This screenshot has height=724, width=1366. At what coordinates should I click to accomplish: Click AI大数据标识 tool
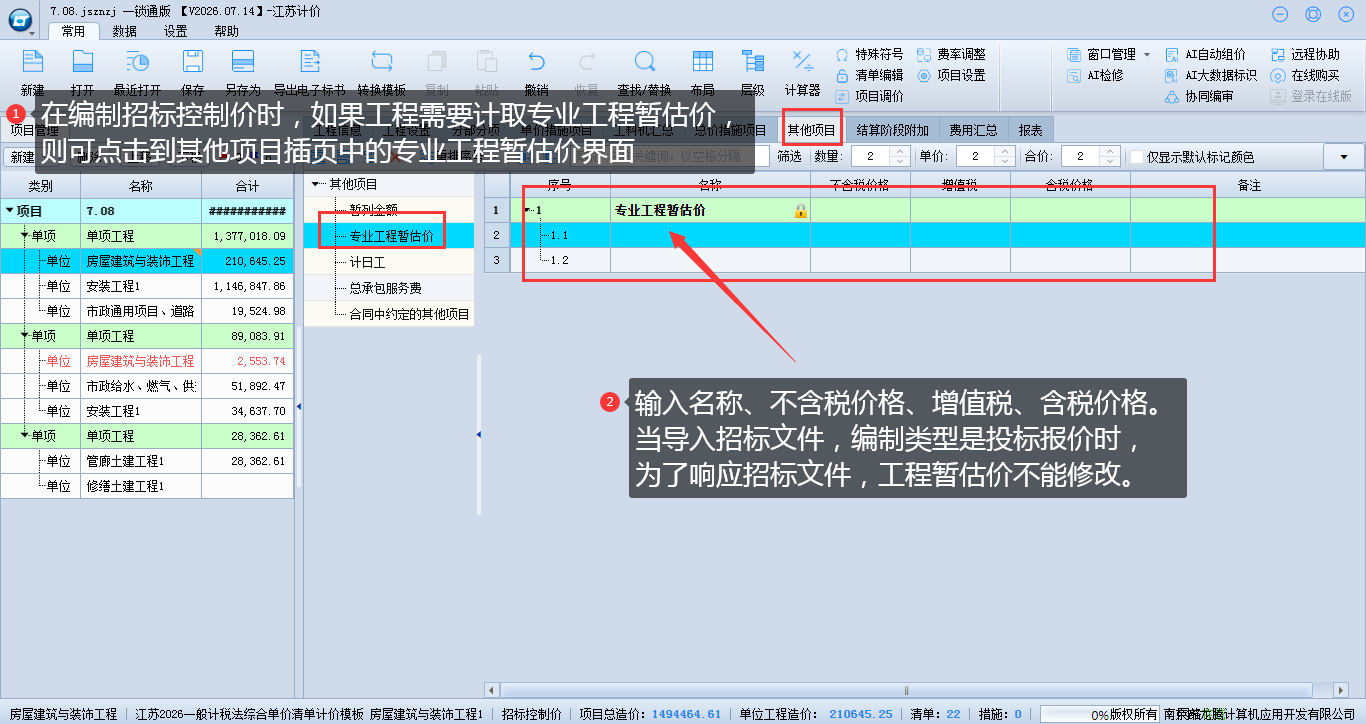pos(1211,75)
